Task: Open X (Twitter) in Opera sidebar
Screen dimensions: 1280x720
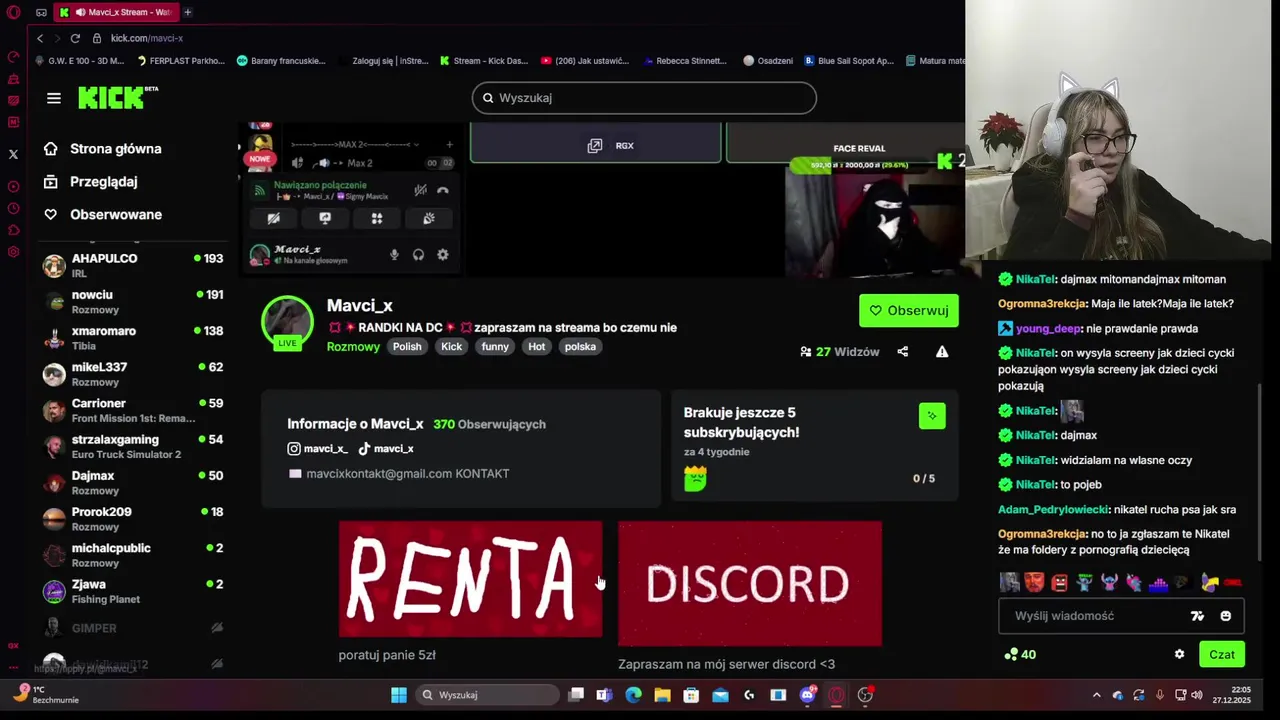Action: (x=13, y=154)
